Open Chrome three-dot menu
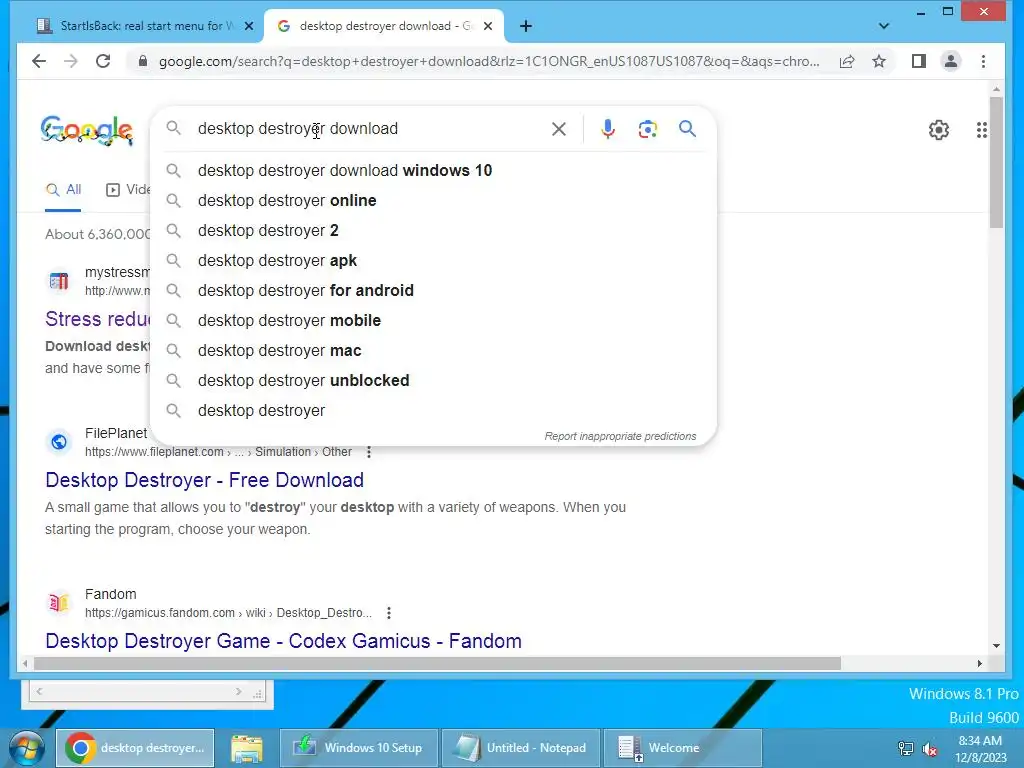 click(984, 61)
